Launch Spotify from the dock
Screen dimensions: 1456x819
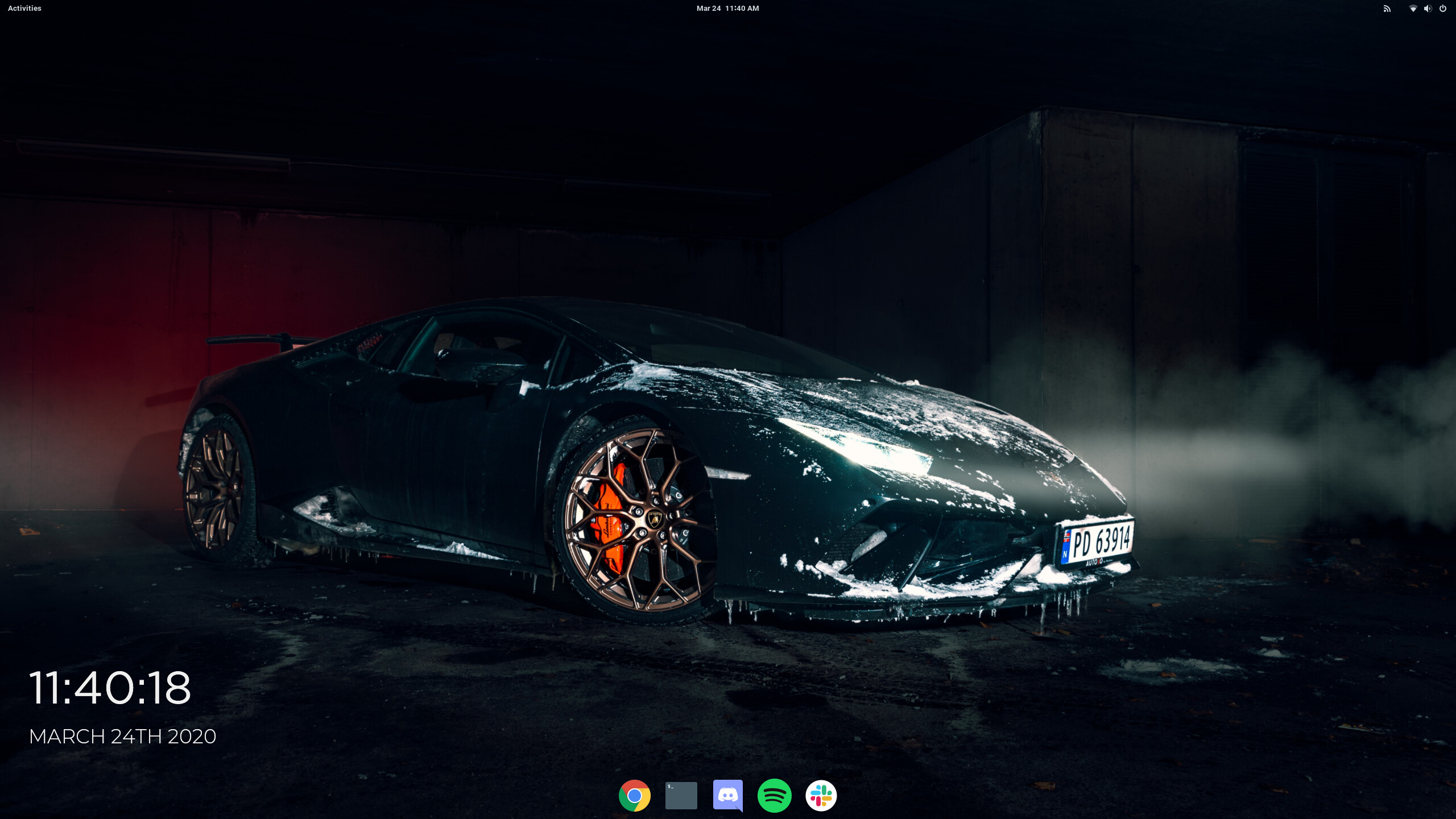tap(774, 795)
